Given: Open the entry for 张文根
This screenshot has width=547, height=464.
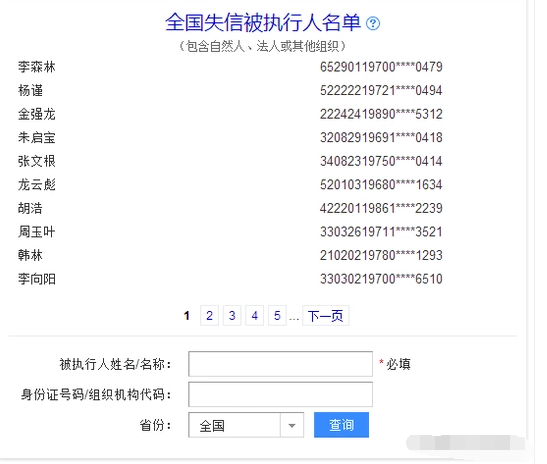Looking at the screenshot, I should tap(37, 161).
